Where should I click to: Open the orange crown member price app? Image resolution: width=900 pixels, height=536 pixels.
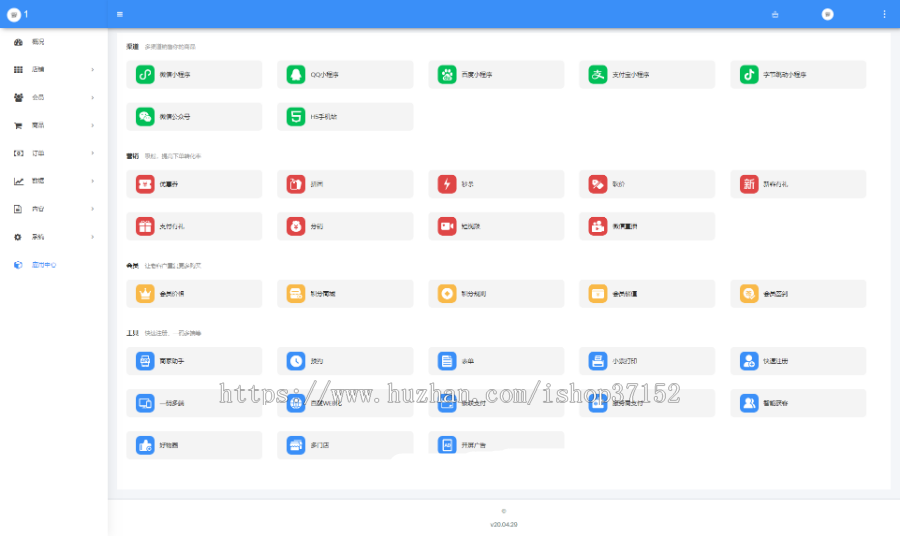194,294
